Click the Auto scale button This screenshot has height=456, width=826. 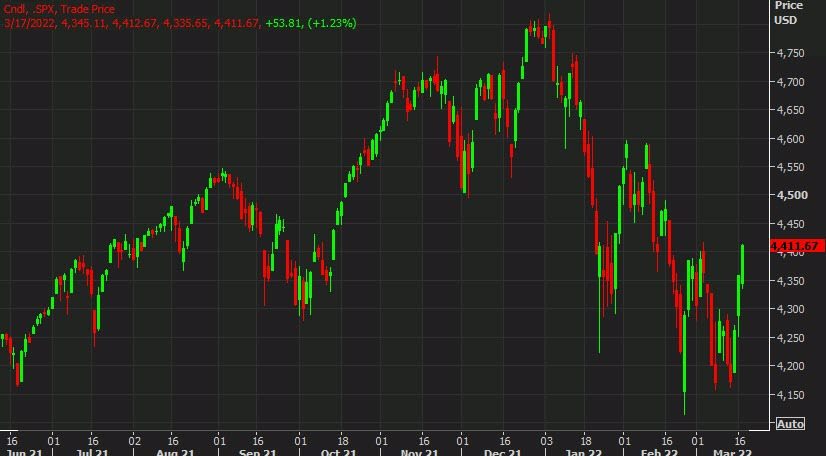(790, 424)
